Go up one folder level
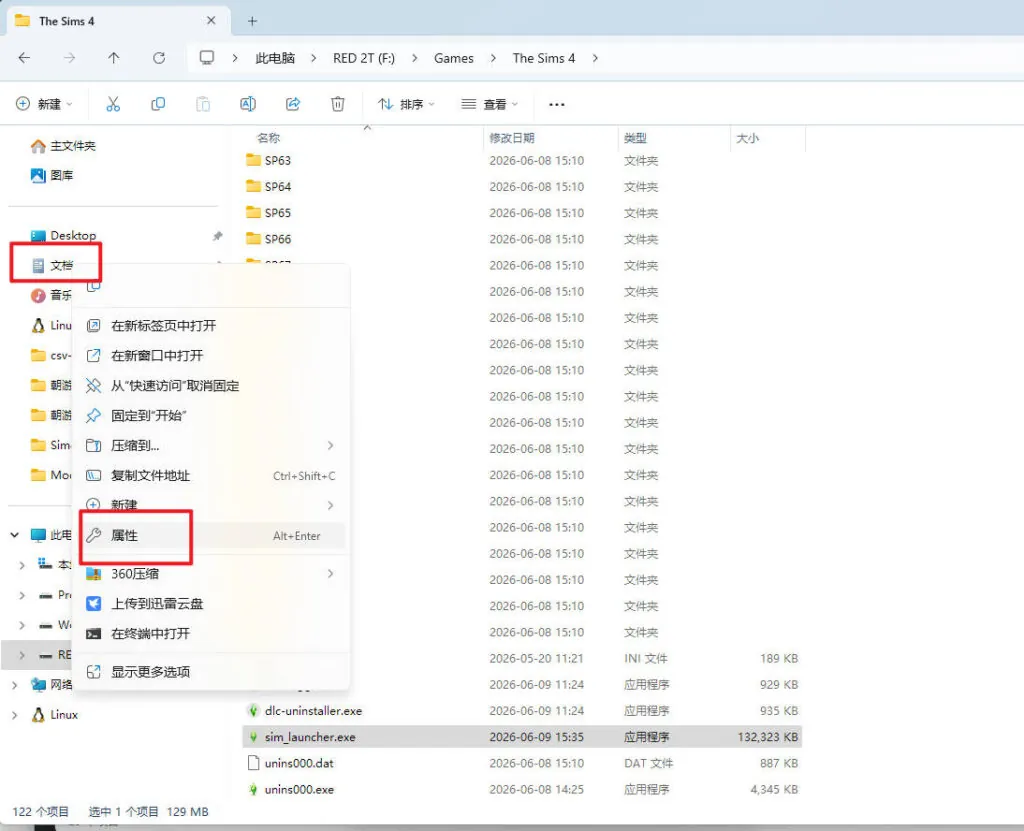Screen dimensions: 1024x831 (x=114, y=58)
